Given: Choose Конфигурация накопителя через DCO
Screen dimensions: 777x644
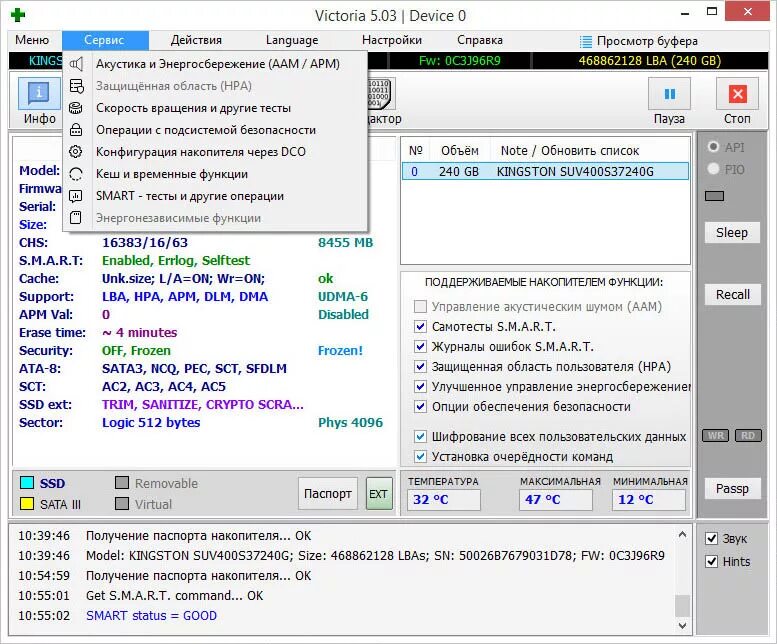Looking at the screenshot, I should click(216, 152).
